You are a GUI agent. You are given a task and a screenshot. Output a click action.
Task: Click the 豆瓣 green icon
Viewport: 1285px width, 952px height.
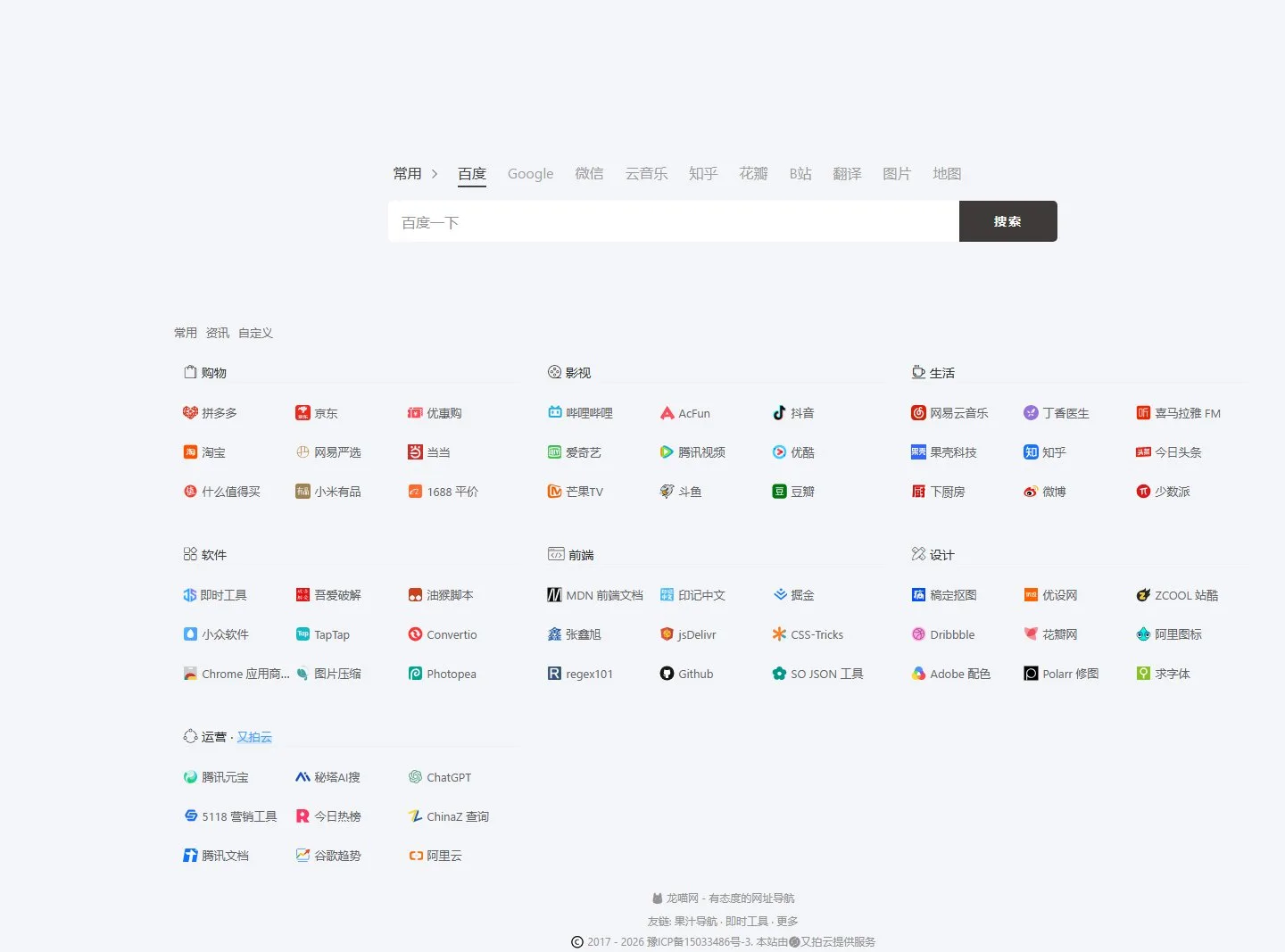click(779, 491)
